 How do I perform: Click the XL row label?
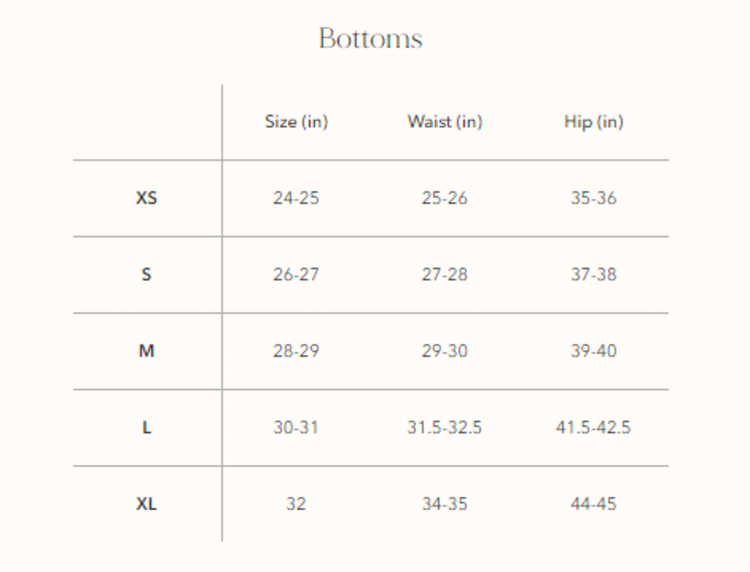(x=146, y=504)
